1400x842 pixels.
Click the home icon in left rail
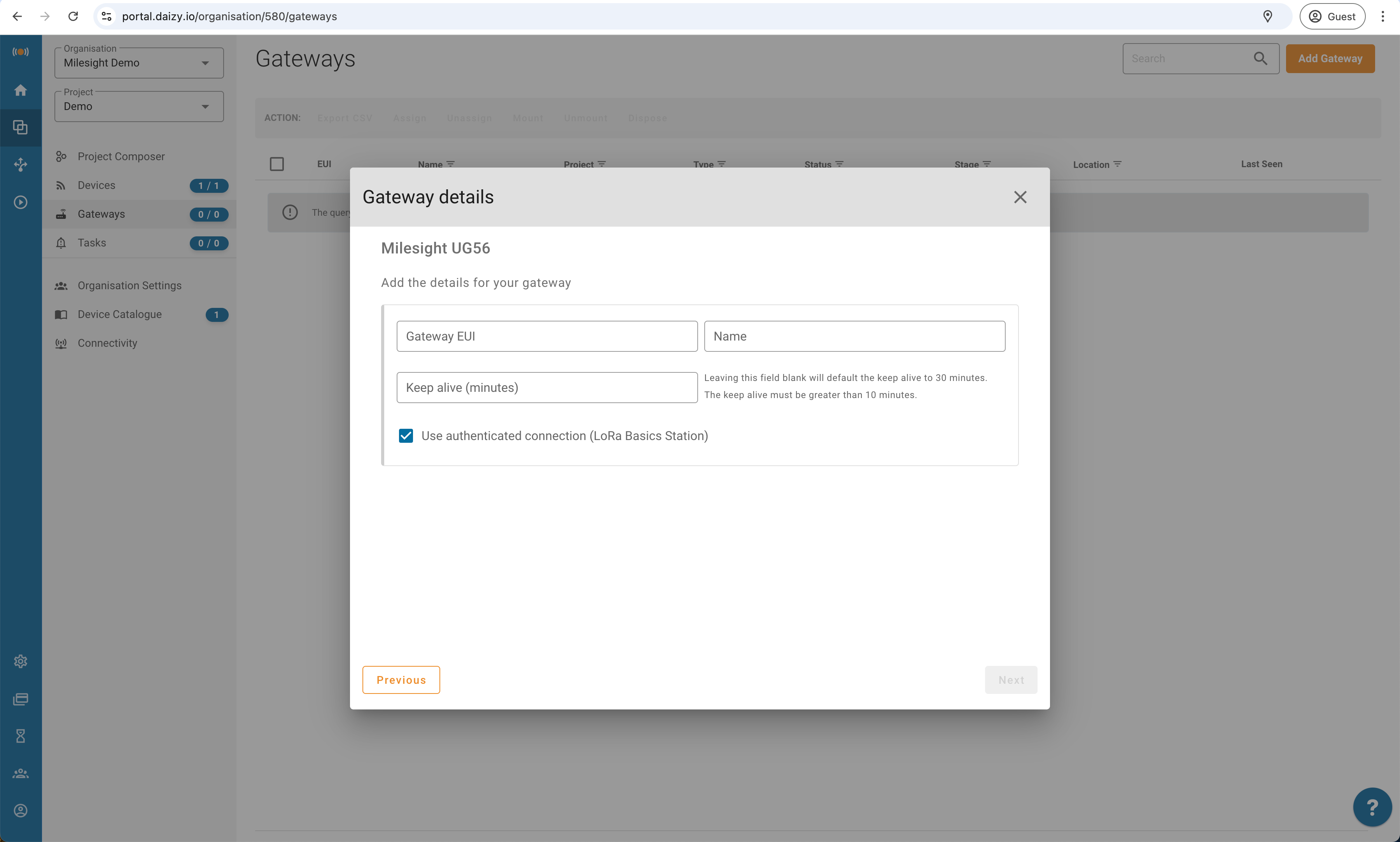point(21,90)
